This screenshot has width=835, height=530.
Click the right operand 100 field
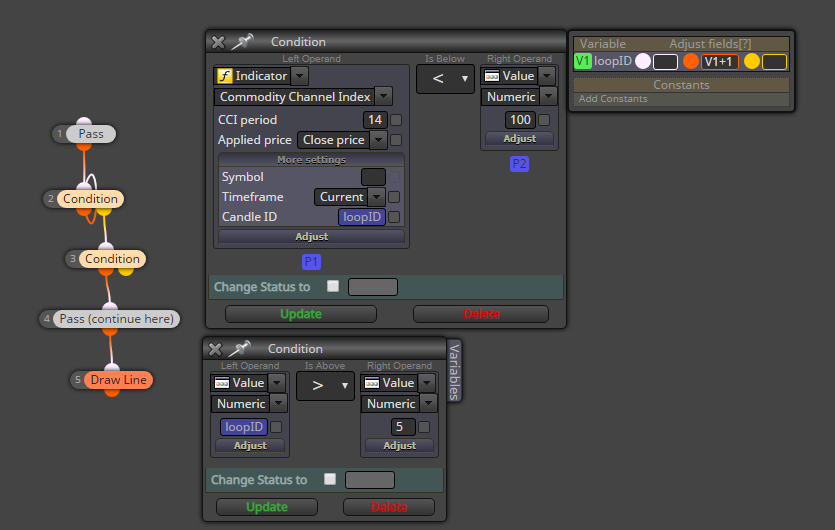tap(520, 120)
